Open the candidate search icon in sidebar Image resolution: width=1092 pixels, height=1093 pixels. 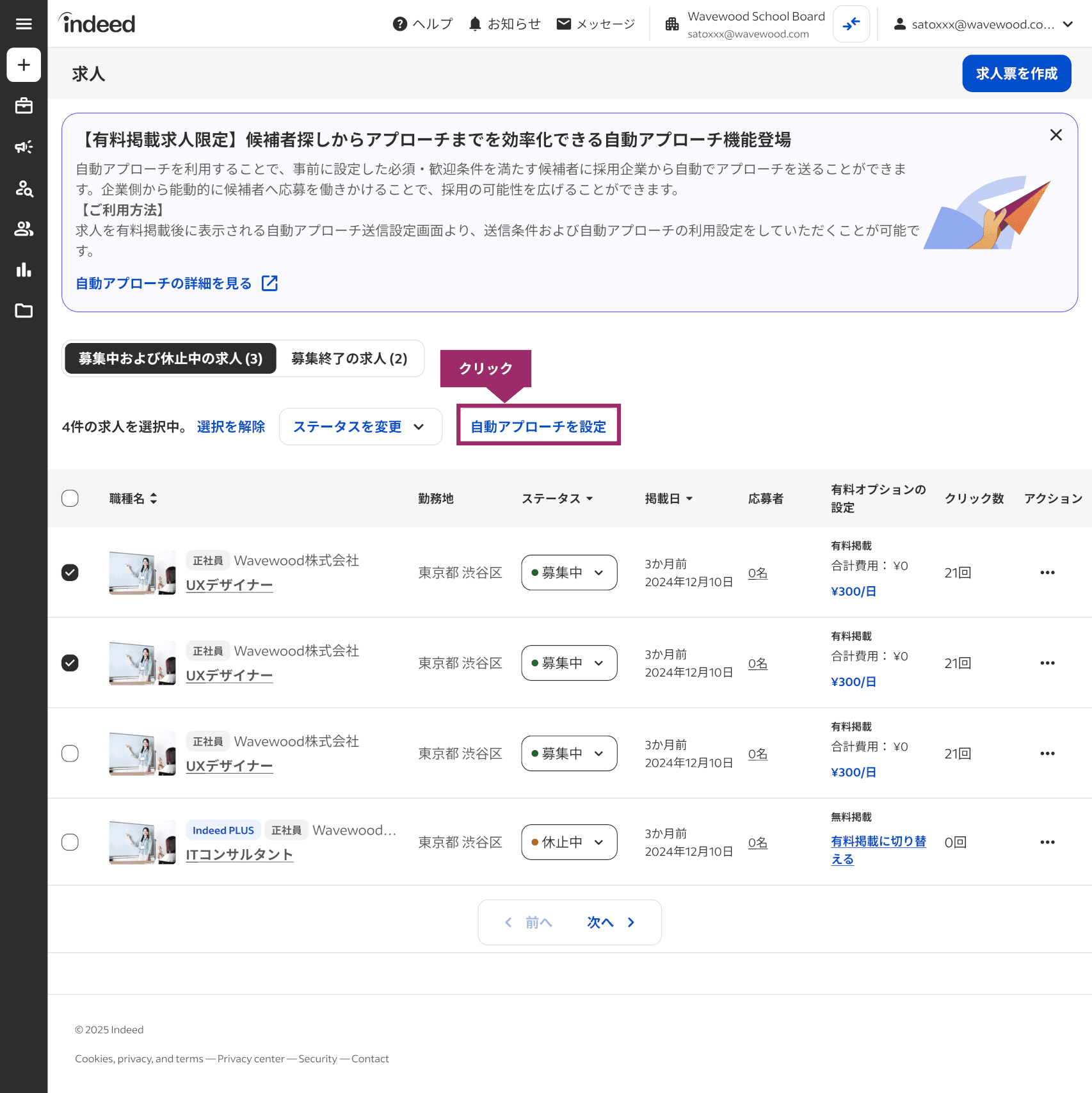click(24, 188)
